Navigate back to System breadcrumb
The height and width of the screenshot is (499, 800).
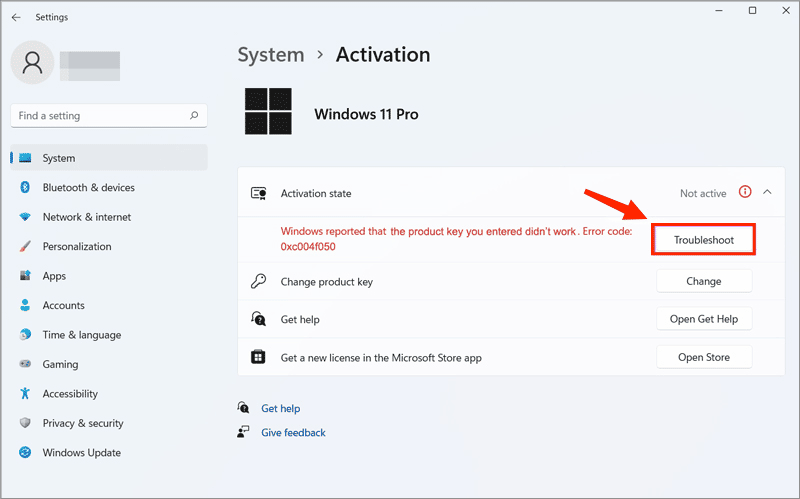click(271, 55)
